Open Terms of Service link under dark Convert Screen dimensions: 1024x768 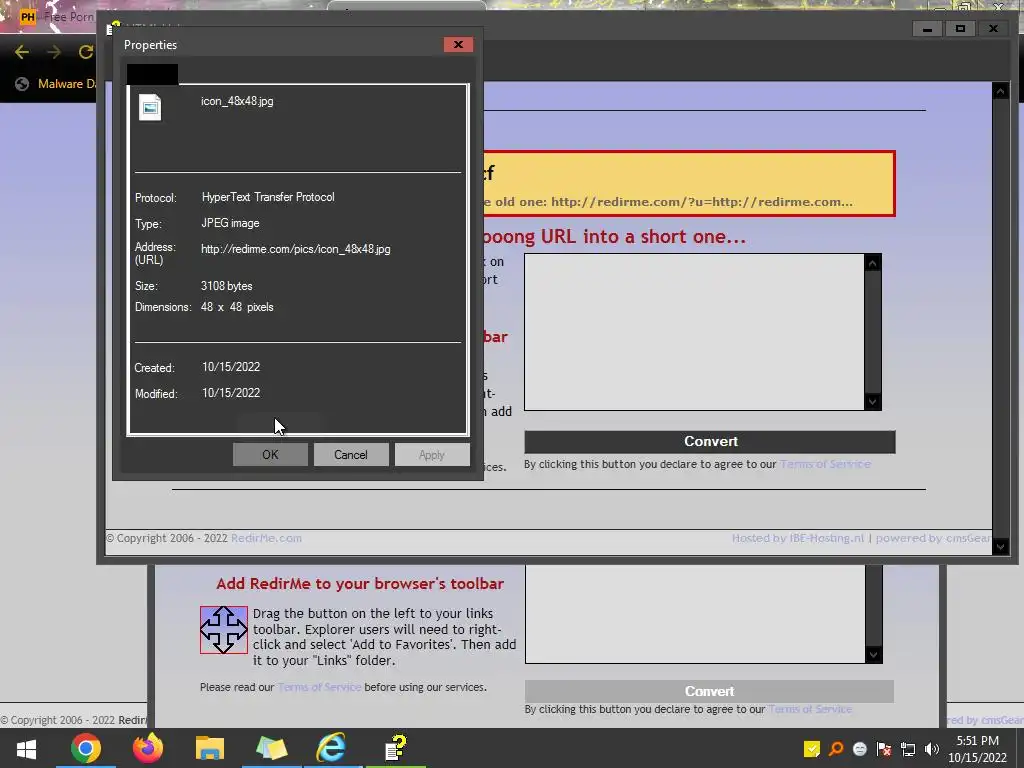pyautogui.click(x=825, y=464)
